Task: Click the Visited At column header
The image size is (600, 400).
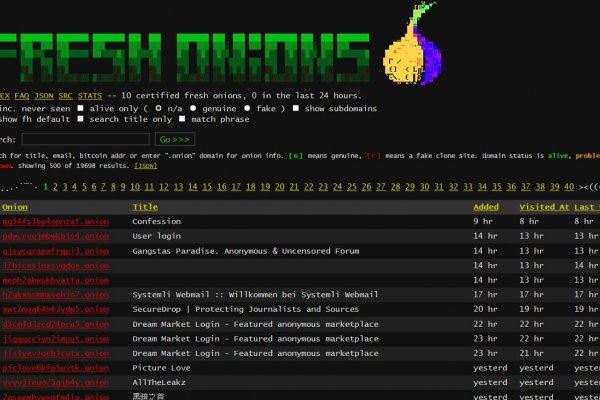Action: [x=543, y=207]
